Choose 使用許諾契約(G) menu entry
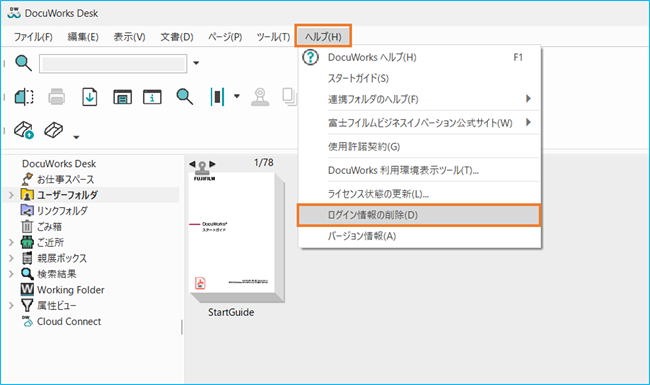 click(420, 146)
